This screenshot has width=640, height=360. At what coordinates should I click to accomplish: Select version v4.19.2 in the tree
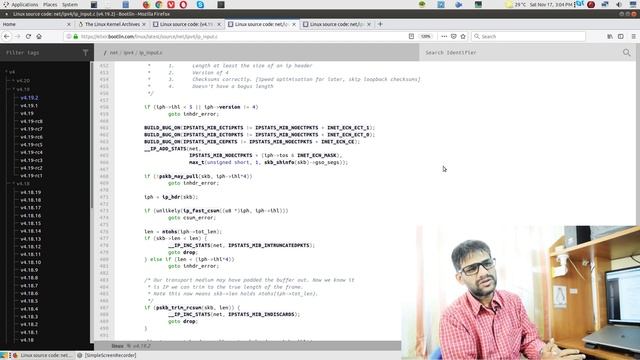tap(29, 98)
